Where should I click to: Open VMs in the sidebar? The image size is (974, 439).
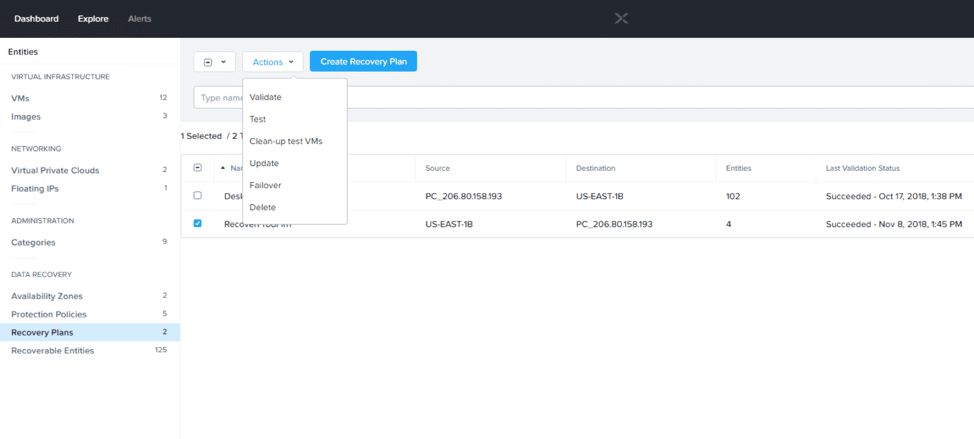coord(20,98)
